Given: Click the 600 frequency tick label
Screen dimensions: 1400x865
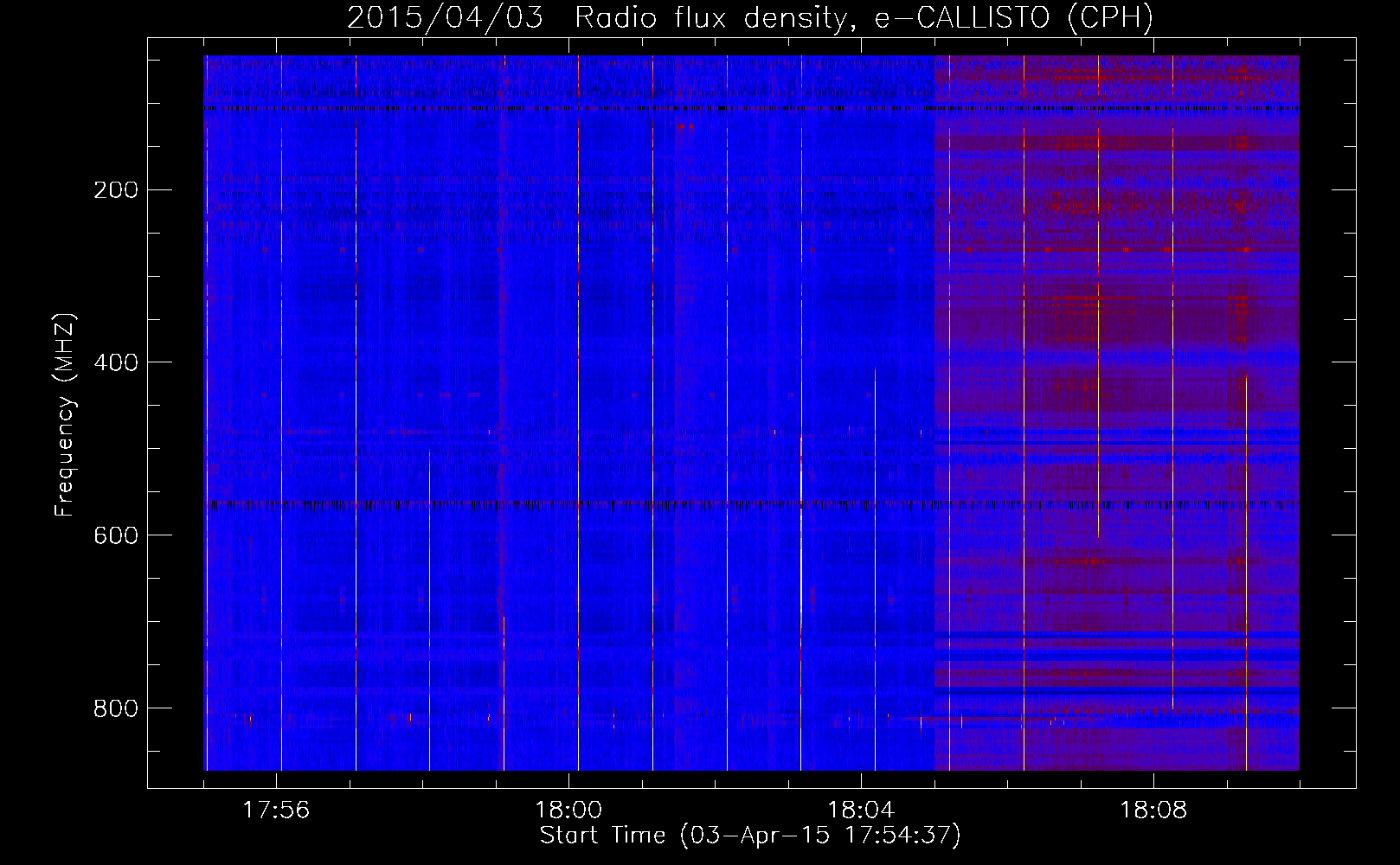Looking at the screenshot, I should pyautogui.click(x=115, y=535).
